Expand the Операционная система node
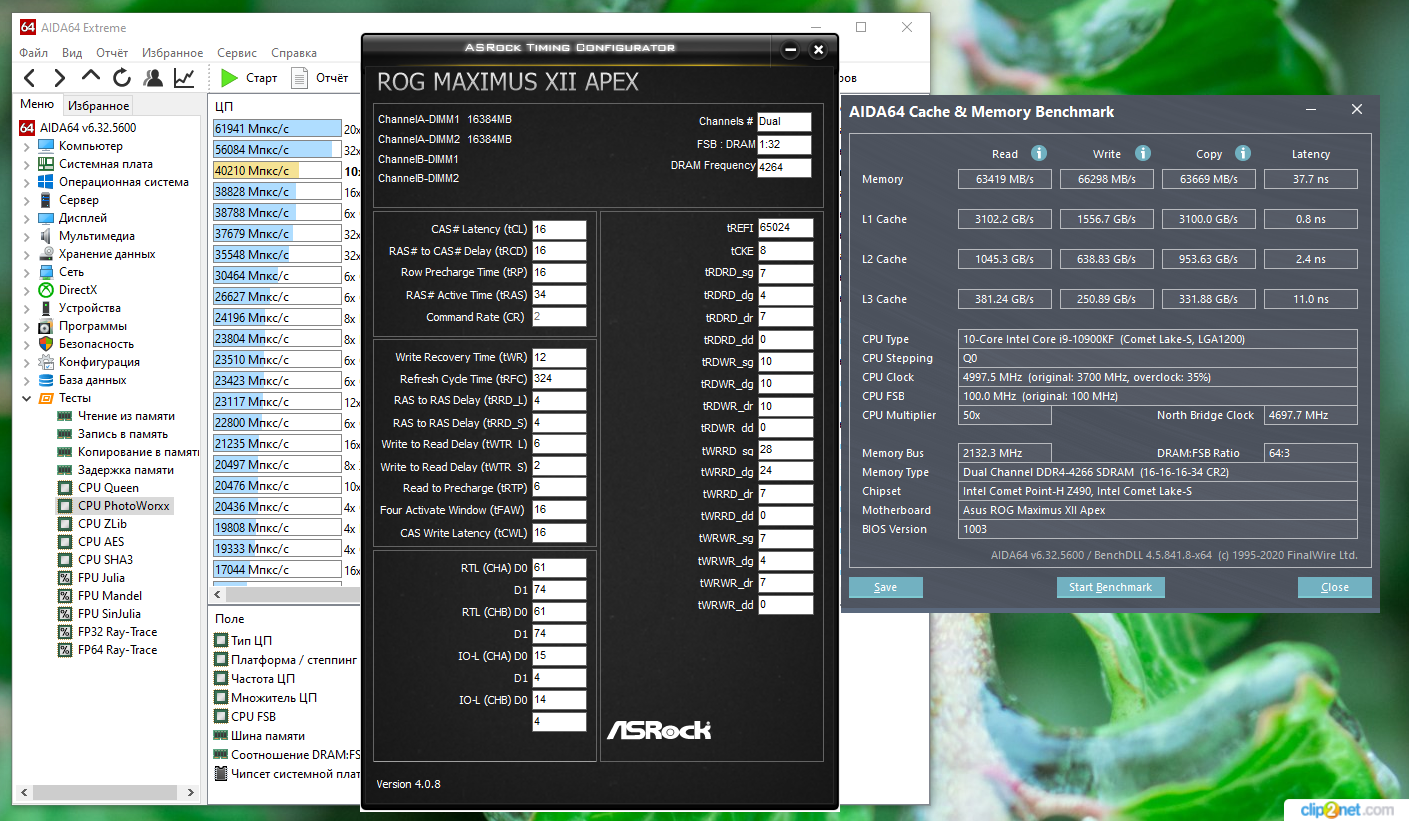The width and height of the screenshot is (1409, 821). 27,182
